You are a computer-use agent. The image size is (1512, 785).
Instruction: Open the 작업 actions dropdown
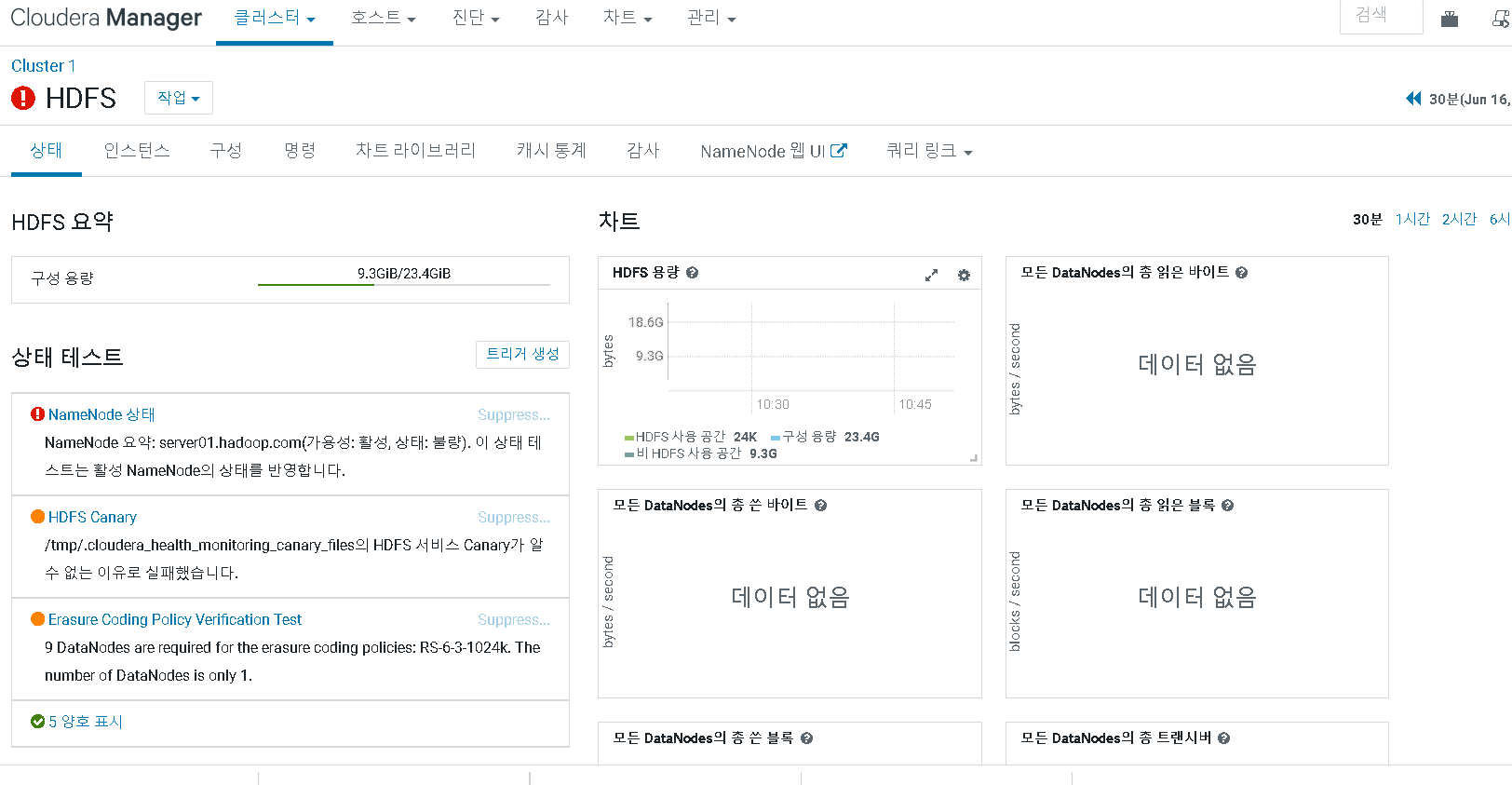click(x=179, y=98)
